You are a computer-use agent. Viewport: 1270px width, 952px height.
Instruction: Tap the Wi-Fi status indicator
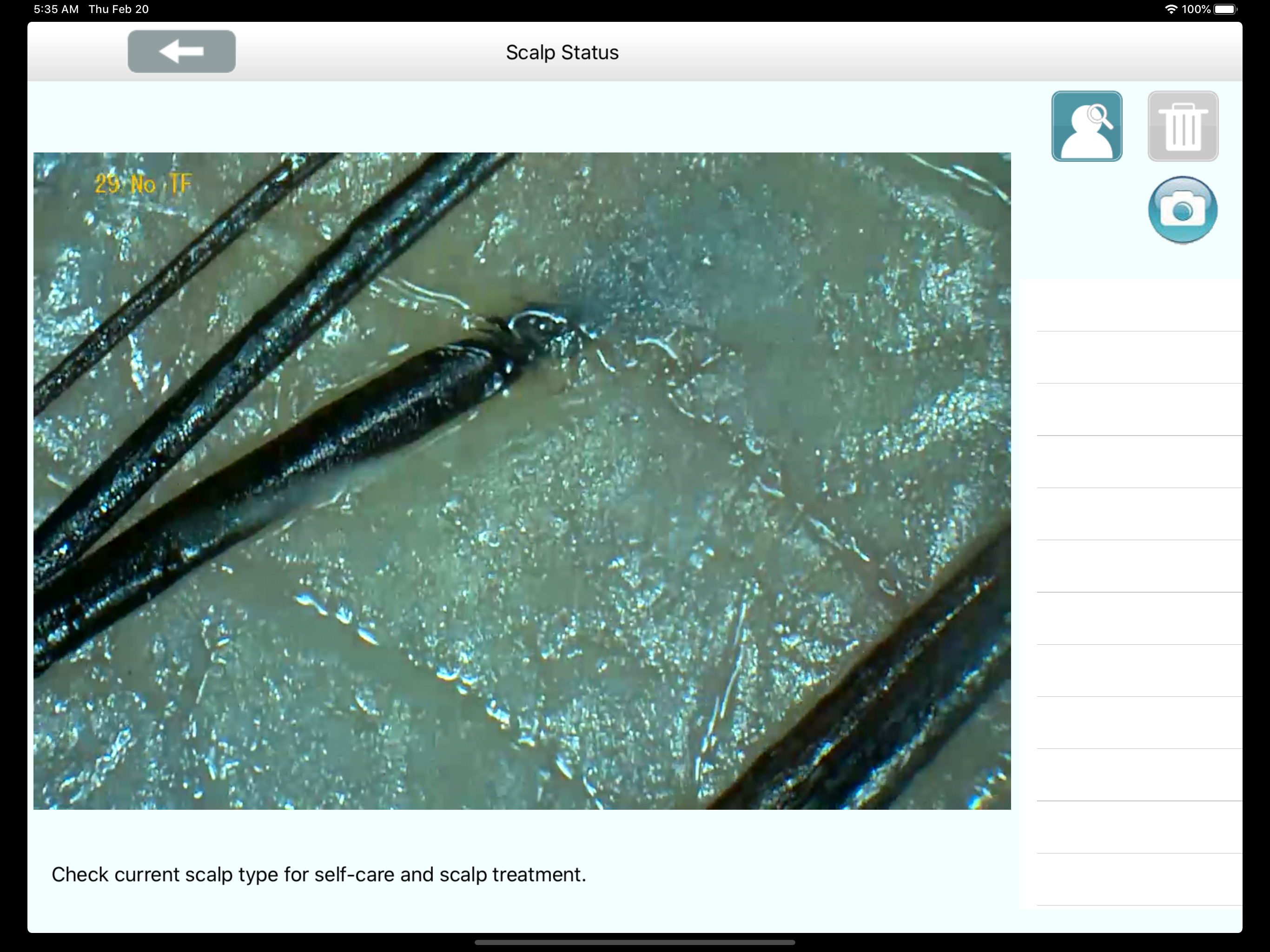pyautogui.click(x=1171, y=9)
